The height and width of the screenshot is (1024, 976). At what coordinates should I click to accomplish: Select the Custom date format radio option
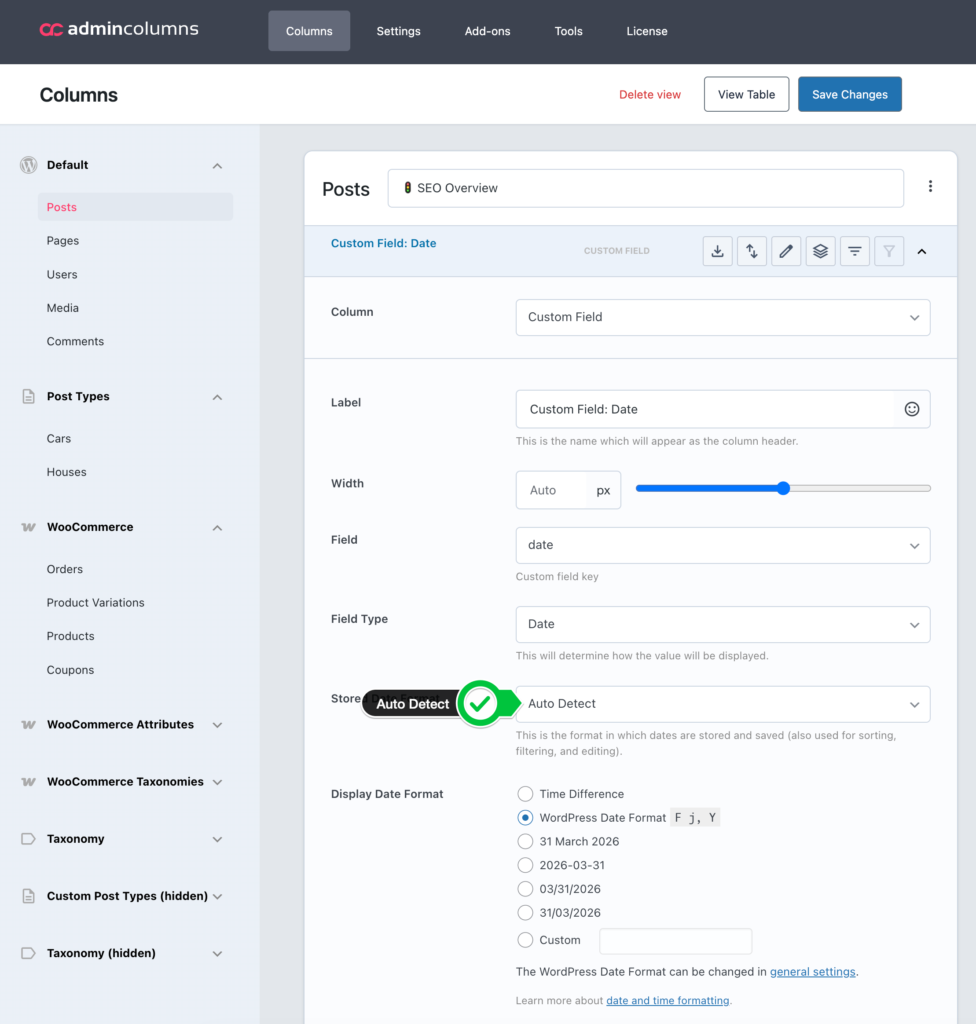click(x=525, y=940)
